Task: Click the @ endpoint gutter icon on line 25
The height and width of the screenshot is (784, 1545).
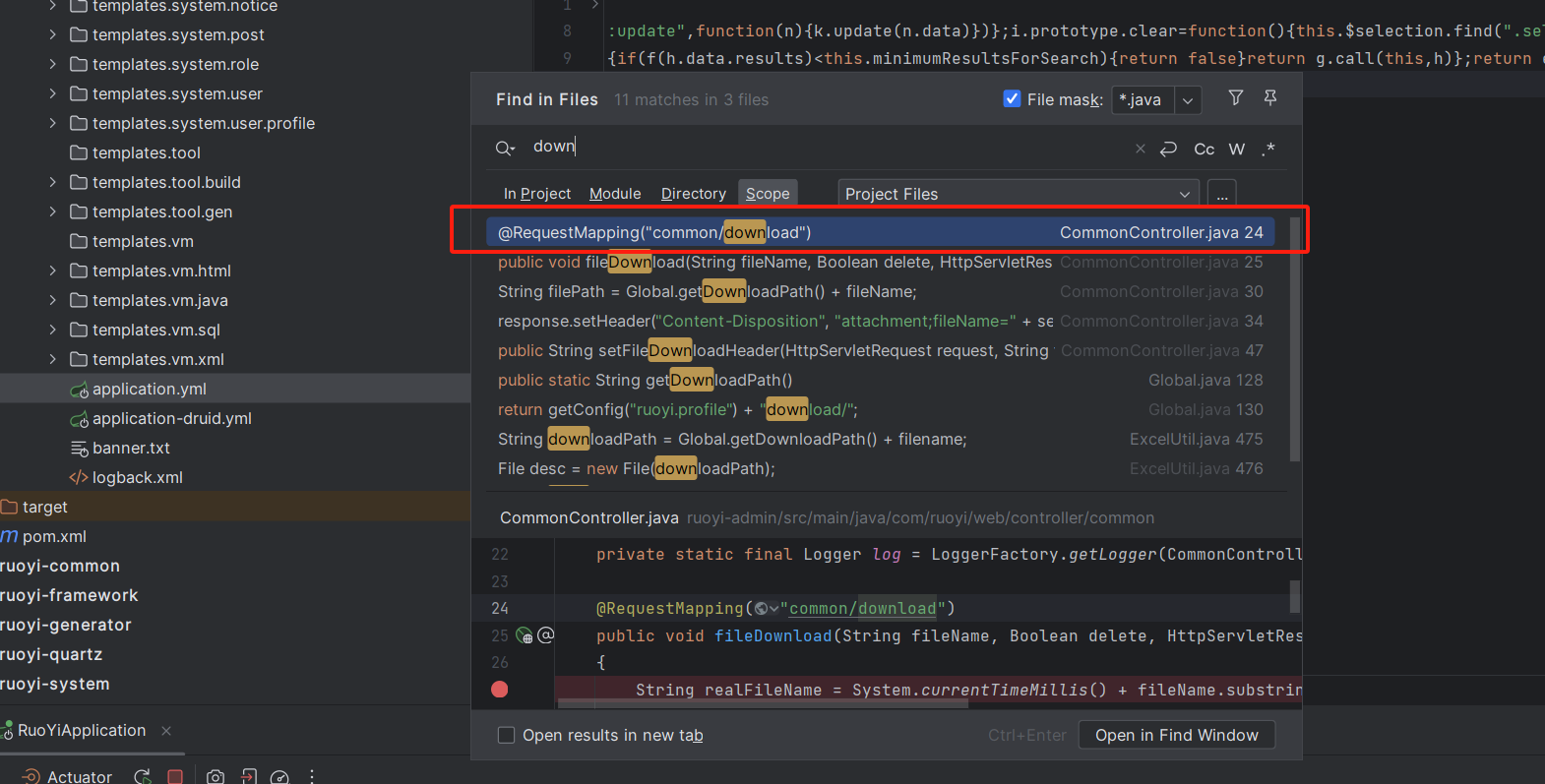Action: coord(546,635)
